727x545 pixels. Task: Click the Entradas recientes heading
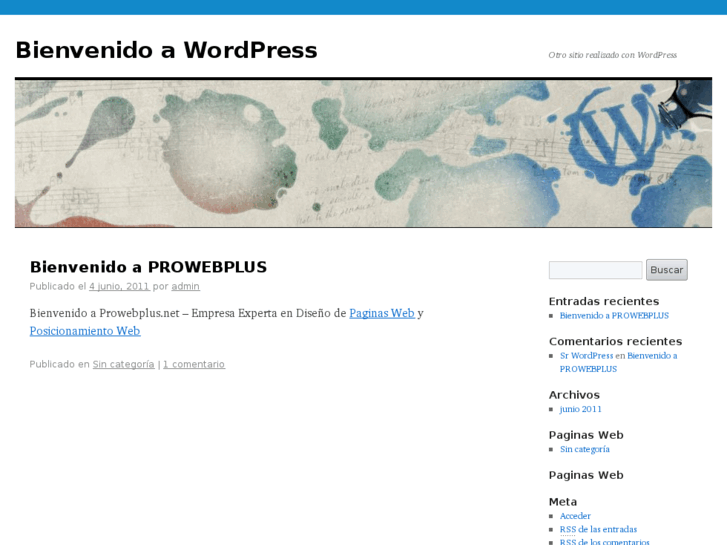coord(604,301)
